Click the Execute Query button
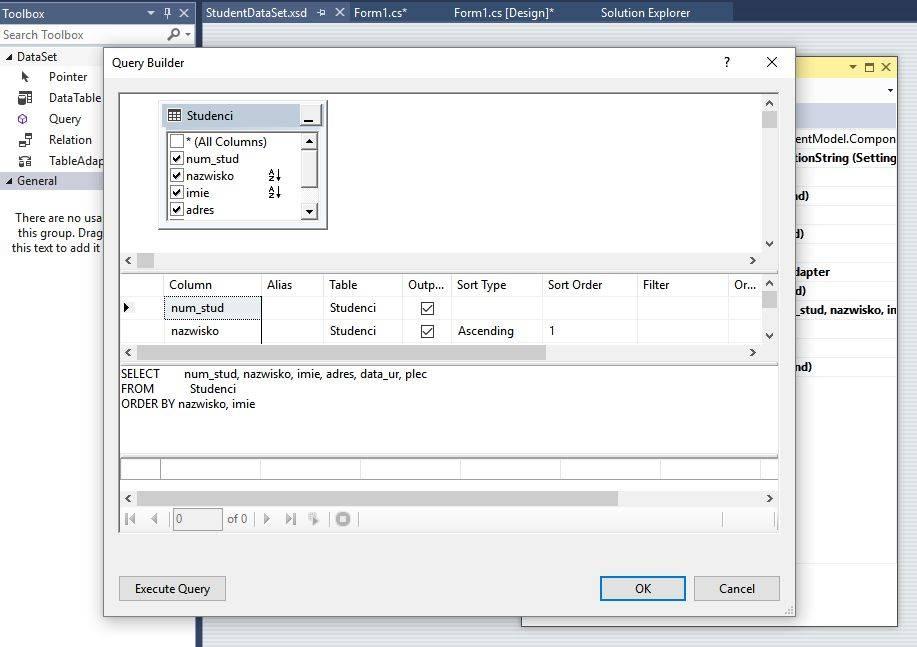This screenshot has width=917, height=647. pos(172,589)
